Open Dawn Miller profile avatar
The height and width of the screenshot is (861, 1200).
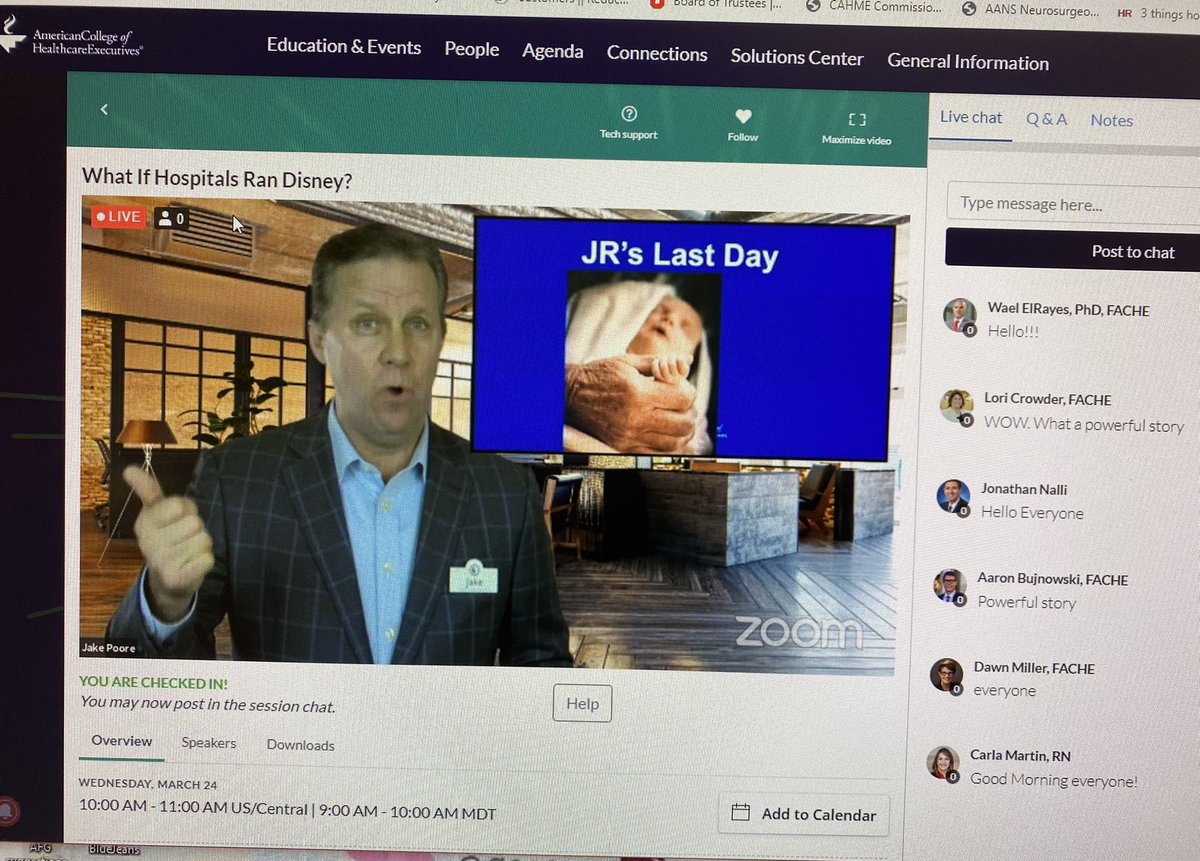(x=946, y=675)
